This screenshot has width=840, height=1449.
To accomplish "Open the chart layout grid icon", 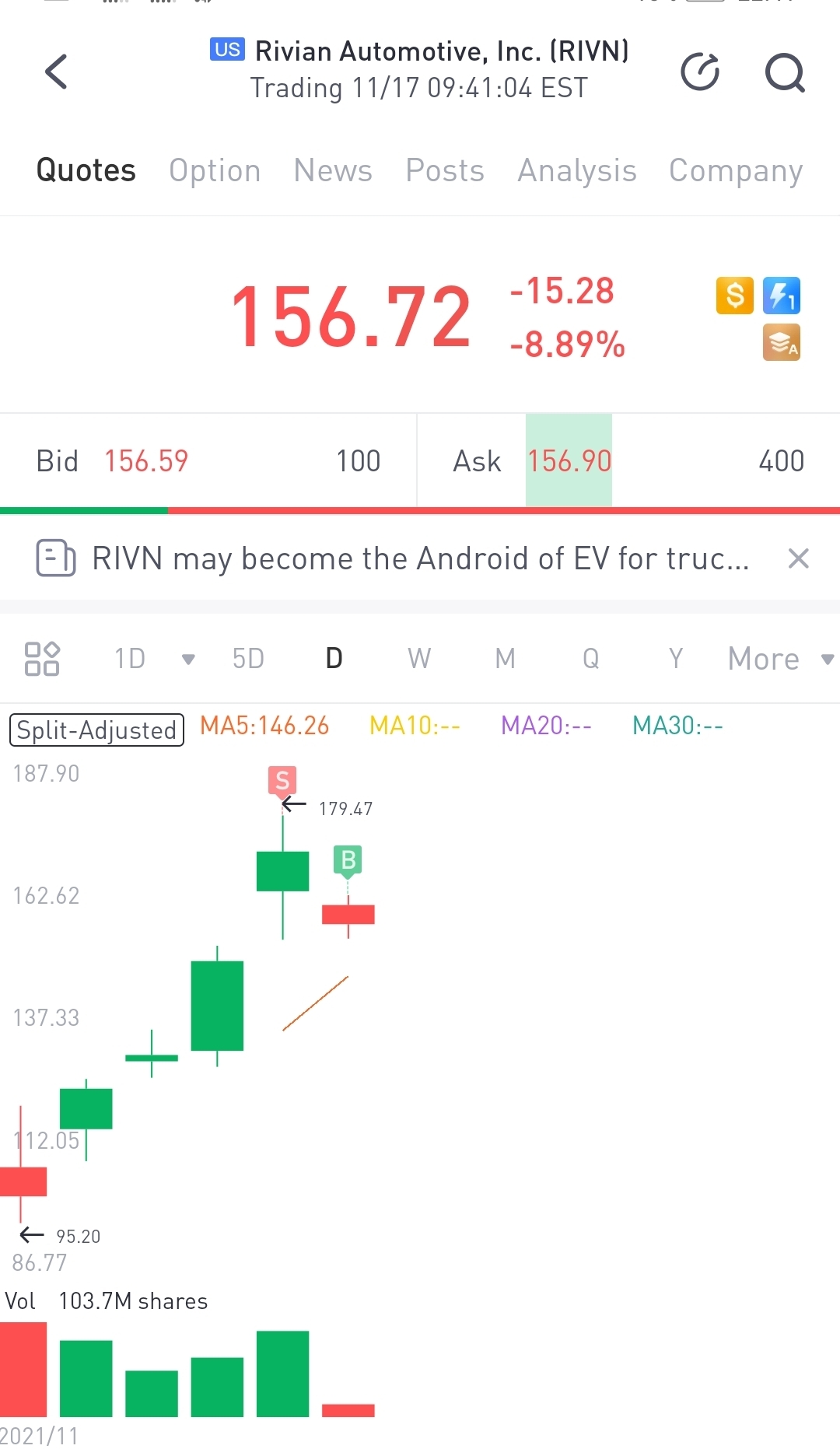I will [x=42, y=658].
